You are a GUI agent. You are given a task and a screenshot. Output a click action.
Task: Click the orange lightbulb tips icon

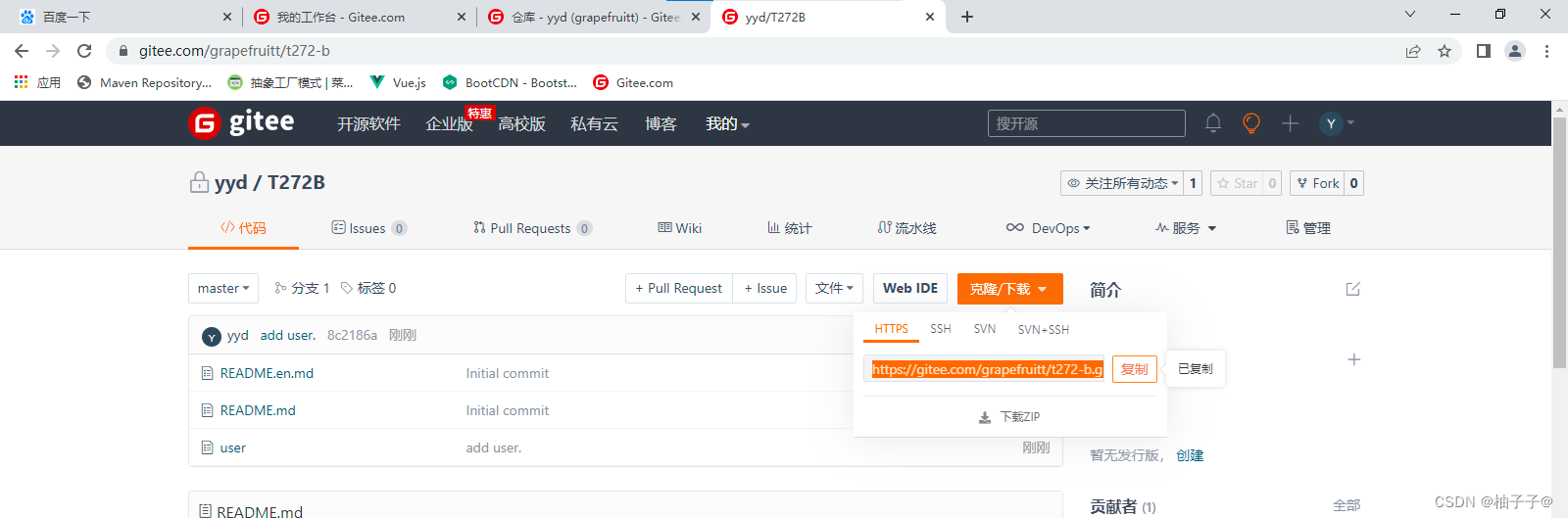pyautogui.click(x=1251, y=123)
